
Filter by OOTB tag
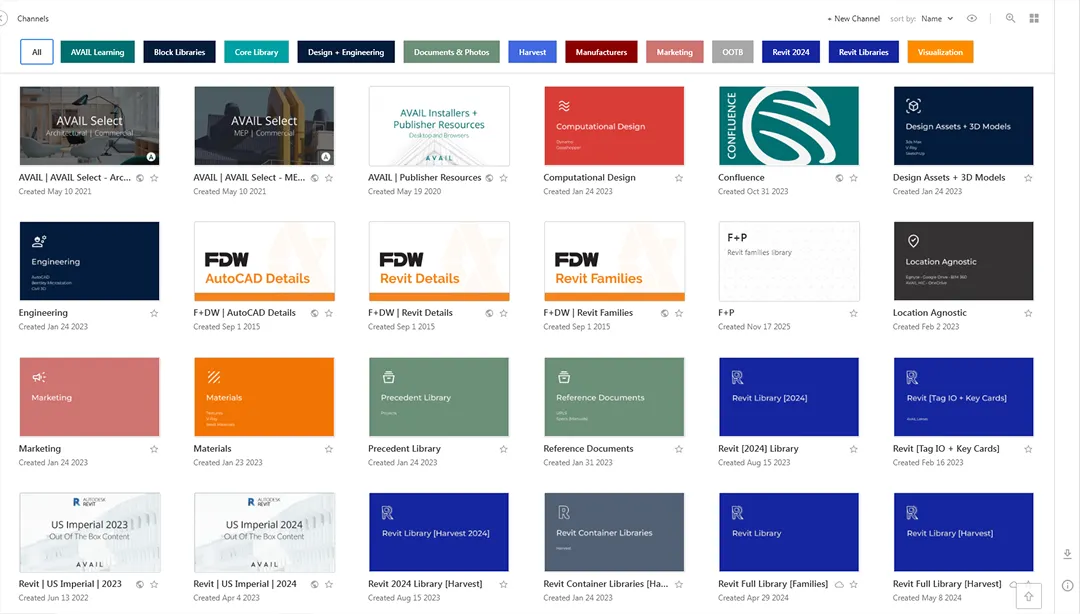(x=732, y=52)
